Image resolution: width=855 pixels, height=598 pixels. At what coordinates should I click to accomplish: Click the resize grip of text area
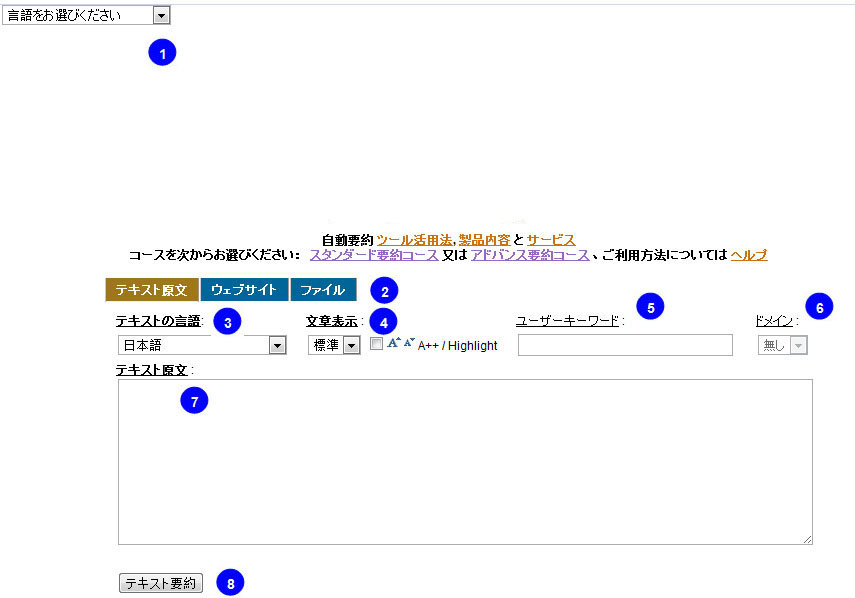[808, 539]
